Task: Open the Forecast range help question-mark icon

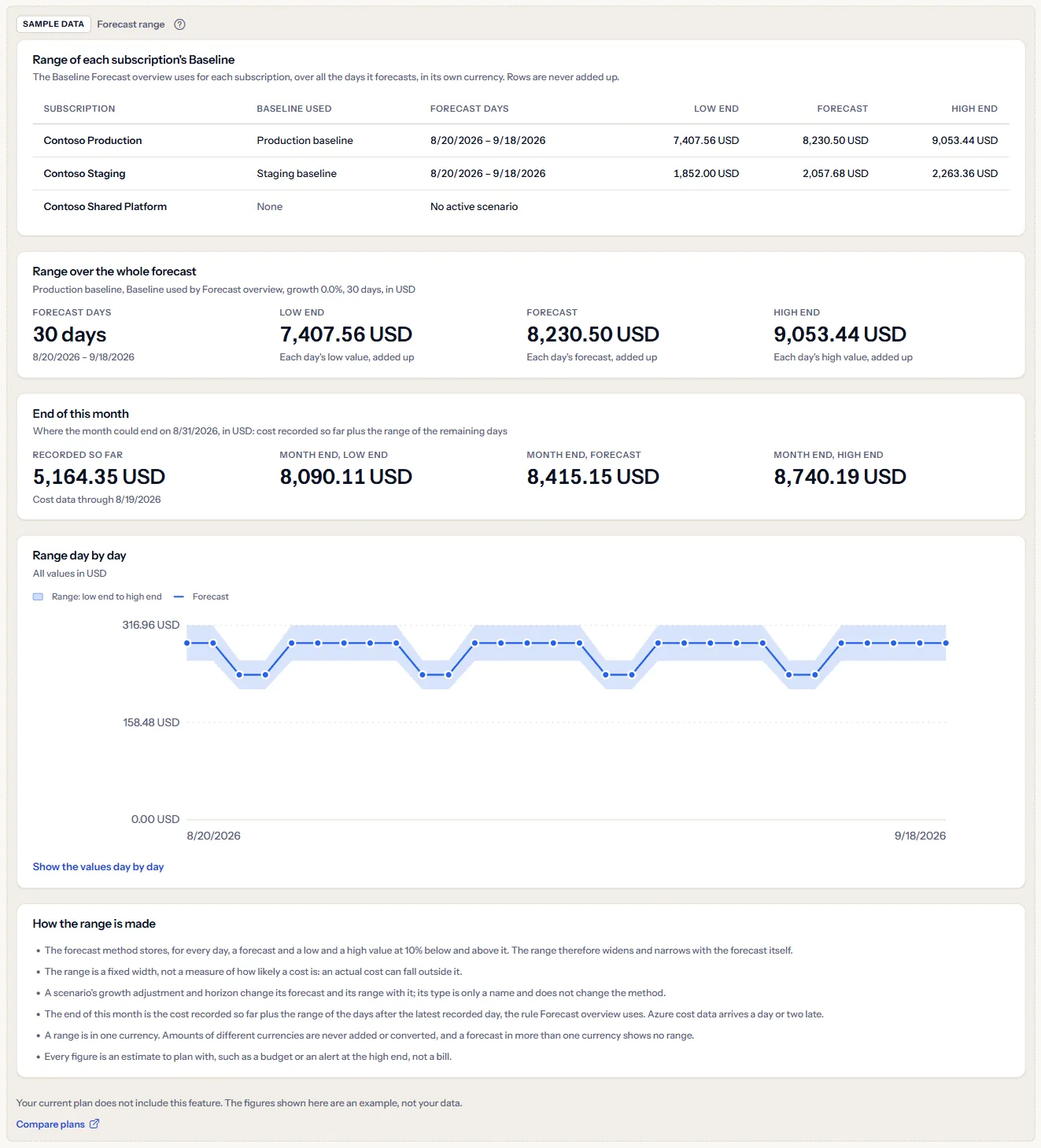Action: click(179, 24)
